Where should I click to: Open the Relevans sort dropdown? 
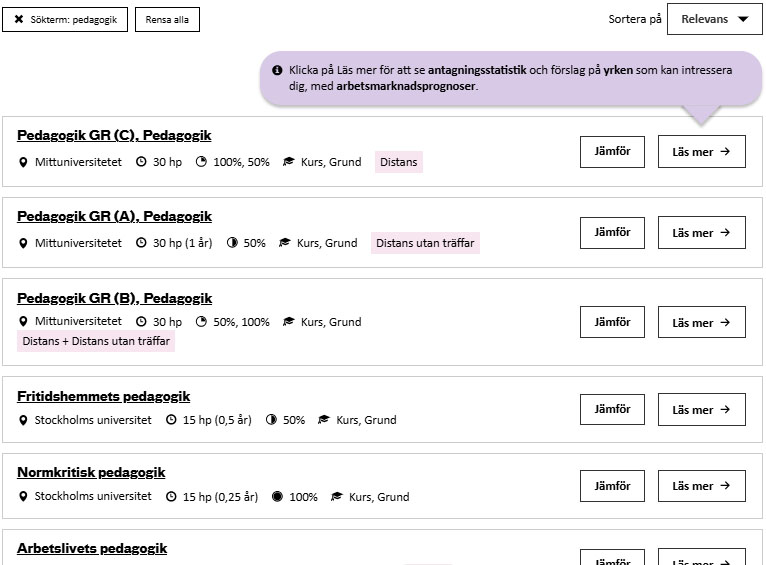click(714, 19)
